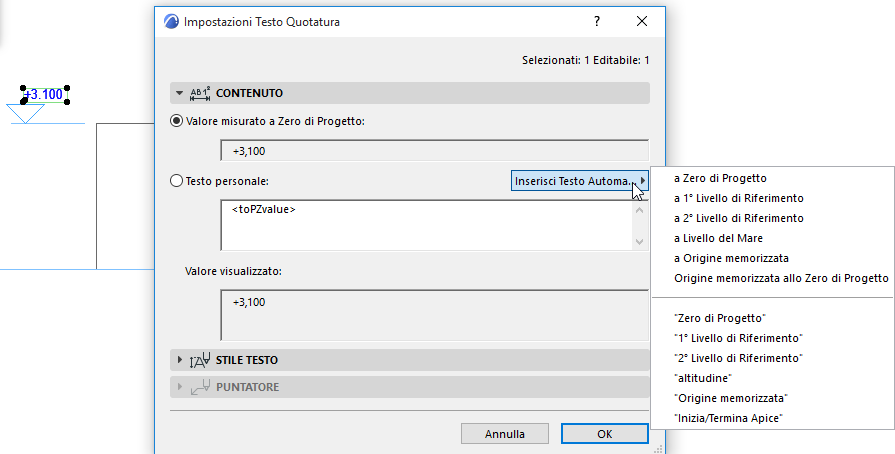
Task: Expand the PUNTATORE section
Action: (180, 386)
